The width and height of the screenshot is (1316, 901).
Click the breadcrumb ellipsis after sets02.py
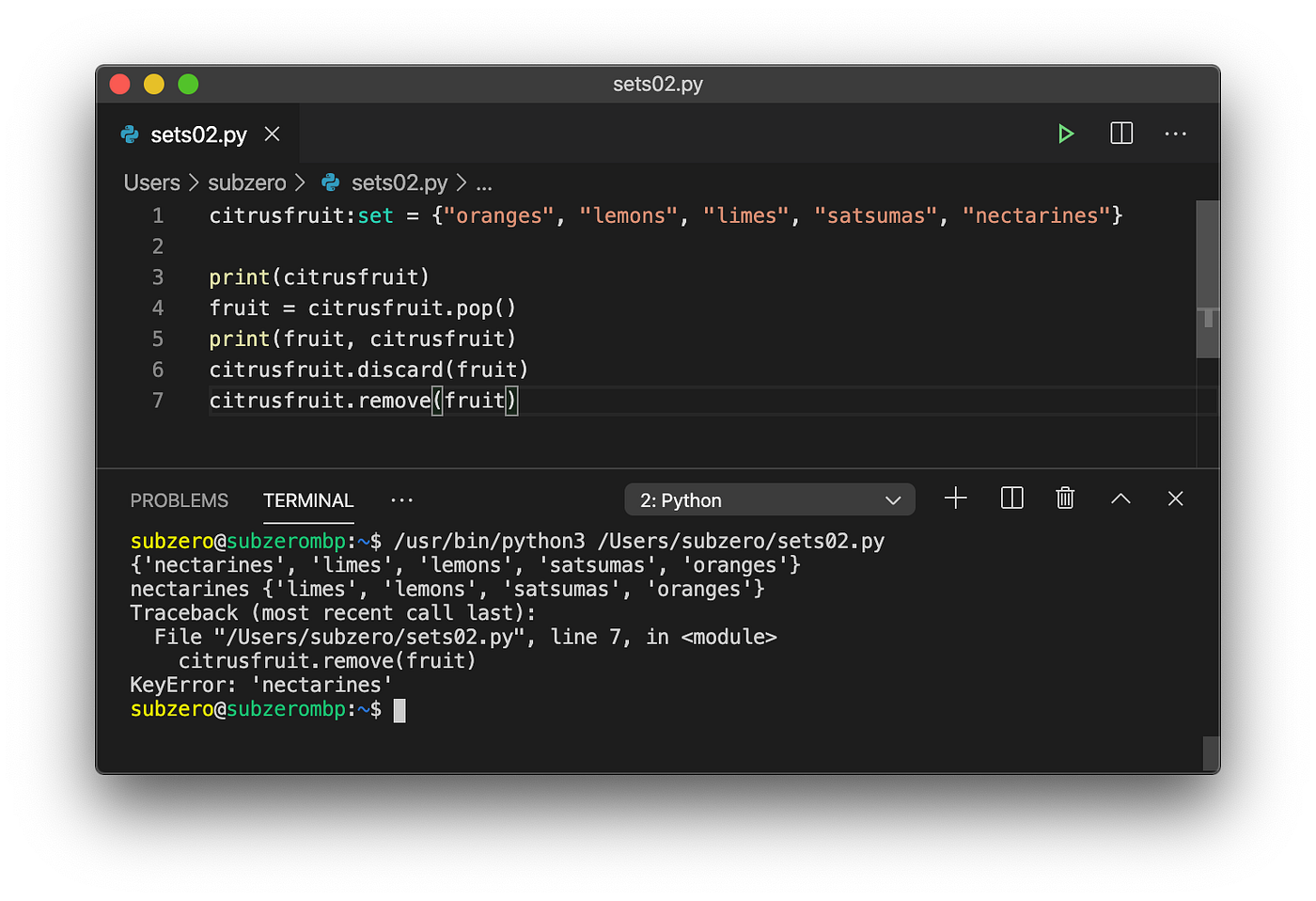[484, 184]
